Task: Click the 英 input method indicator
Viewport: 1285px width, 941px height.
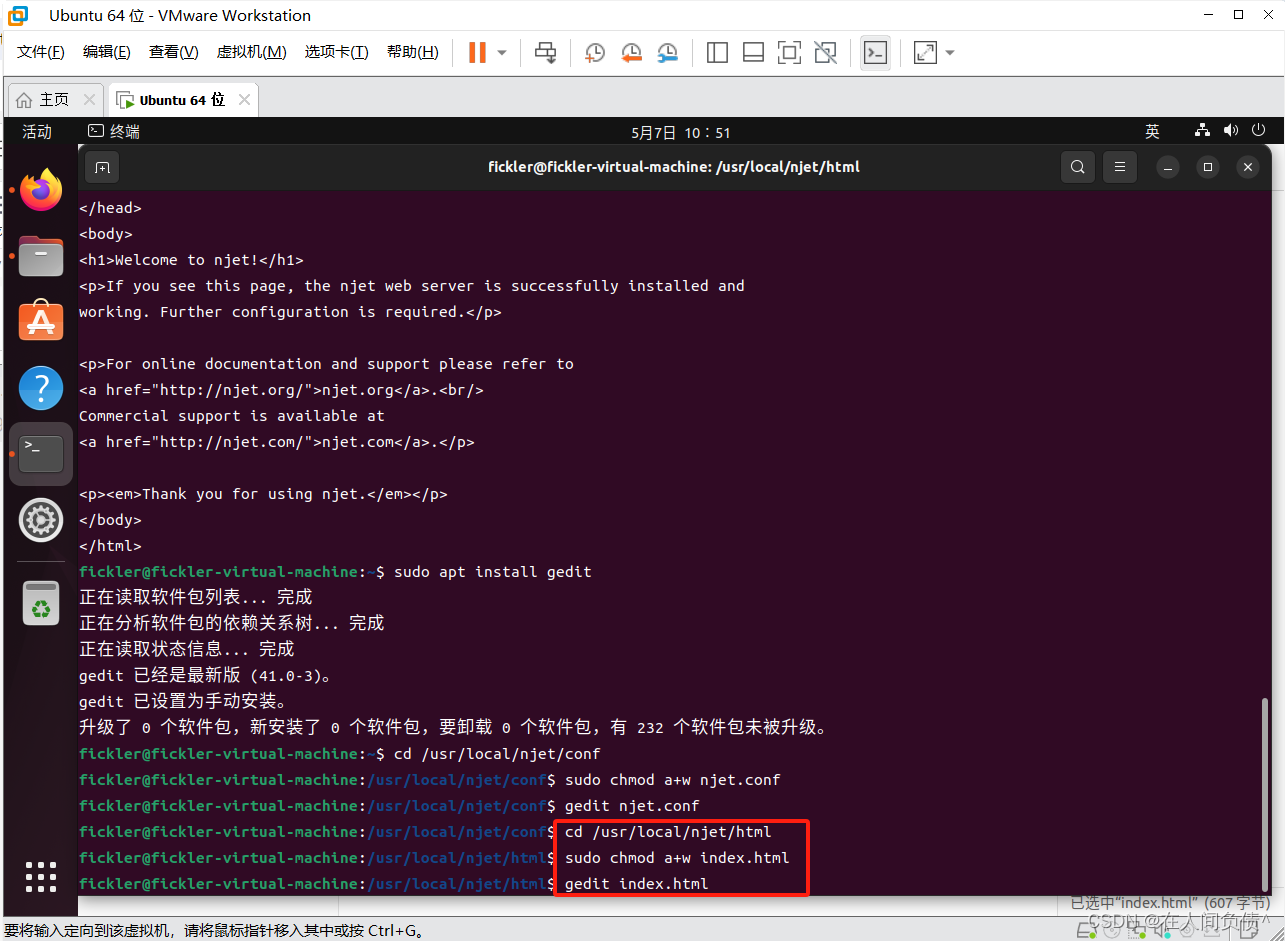Action: click(1152, 132)
